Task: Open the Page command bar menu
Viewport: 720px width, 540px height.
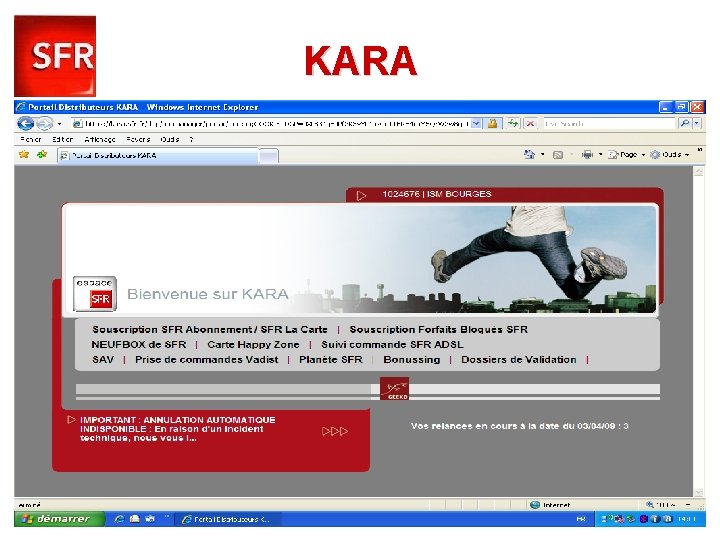Action: 627,155
